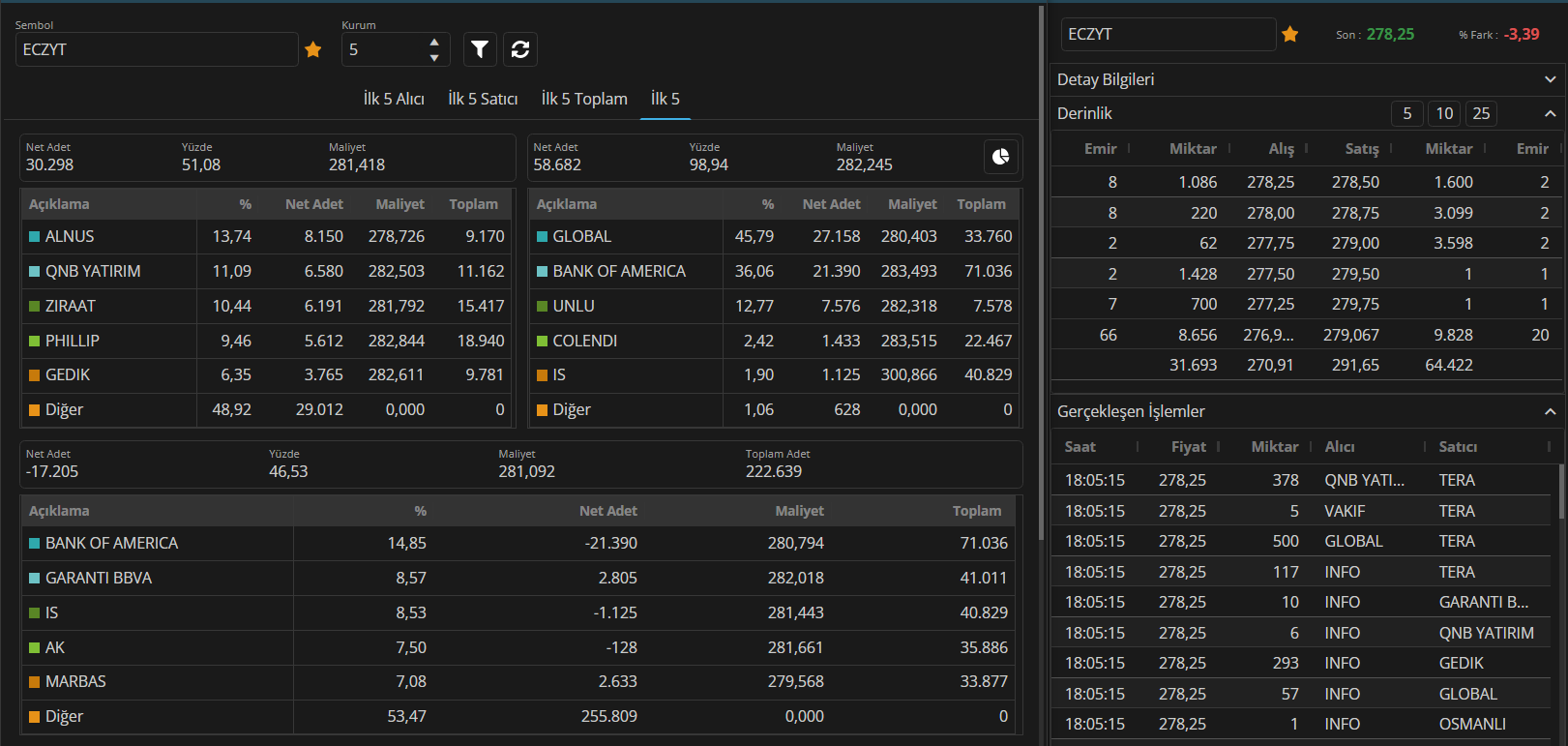Decrease the Kurum value with down arrow
This screenshot has height=746, width=1568.
pyautogui.click(x=434, y=57)
